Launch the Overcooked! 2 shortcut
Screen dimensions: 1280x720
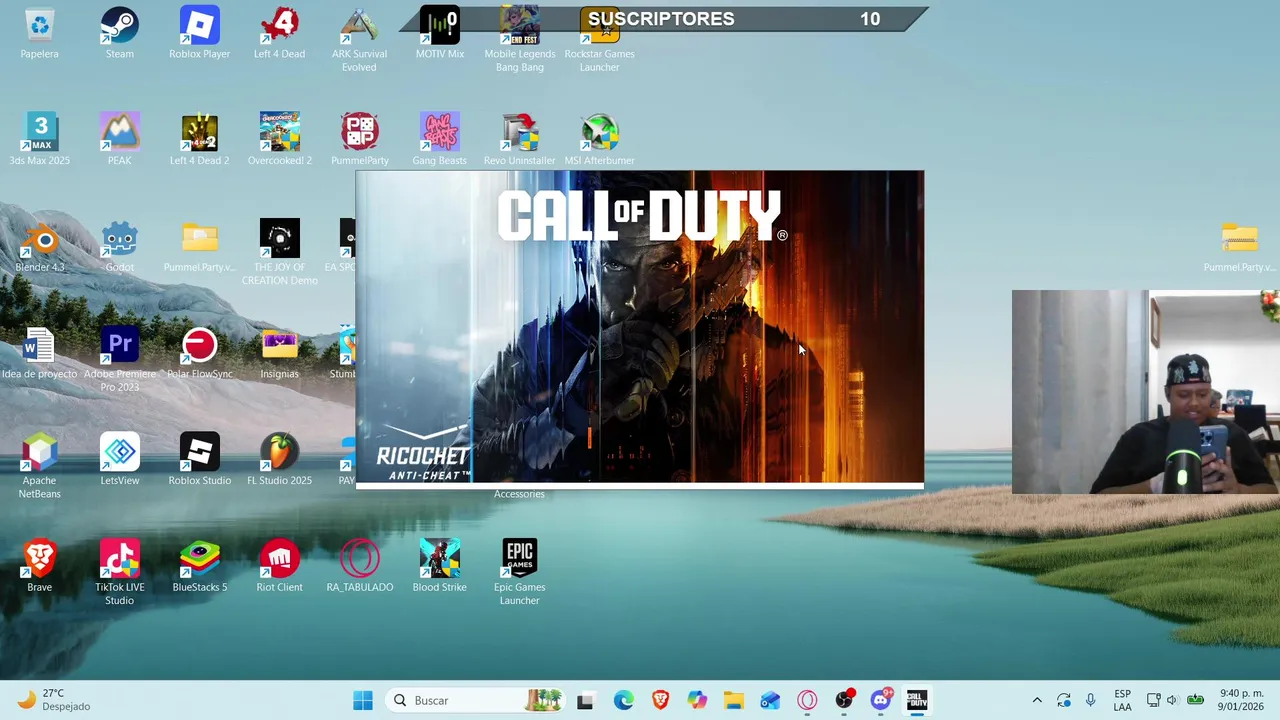coord(279,140)
